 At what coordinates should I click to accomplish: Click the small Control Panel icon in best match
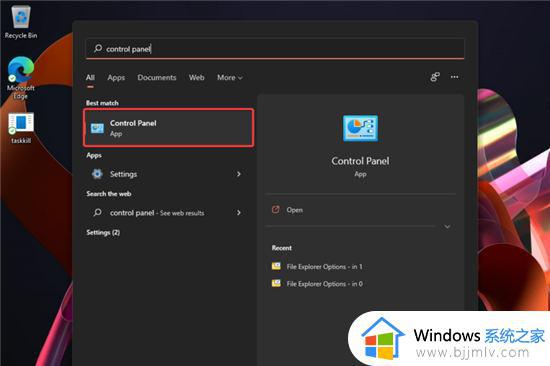97,128
